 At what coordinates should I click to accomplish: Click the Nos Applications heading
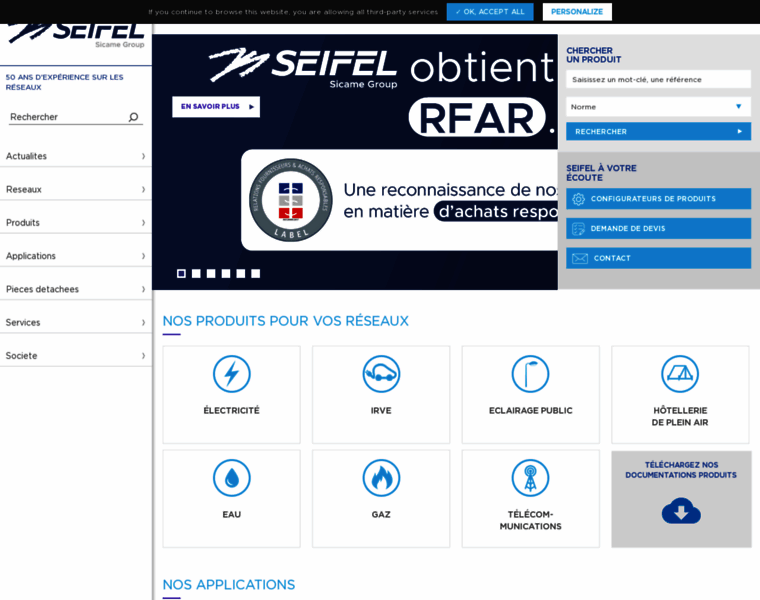[x=229, y=584]
